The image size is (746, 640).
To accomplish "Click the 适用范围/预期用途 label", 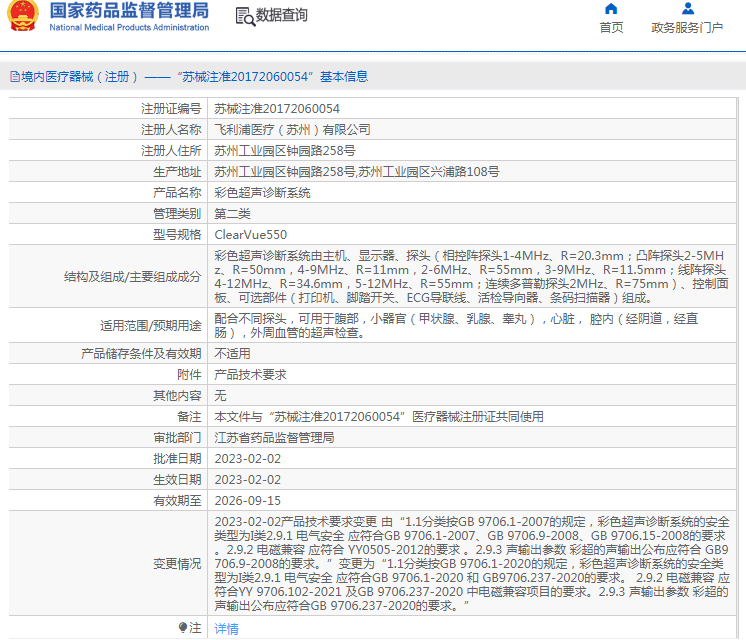I will [x=151, y=326].
